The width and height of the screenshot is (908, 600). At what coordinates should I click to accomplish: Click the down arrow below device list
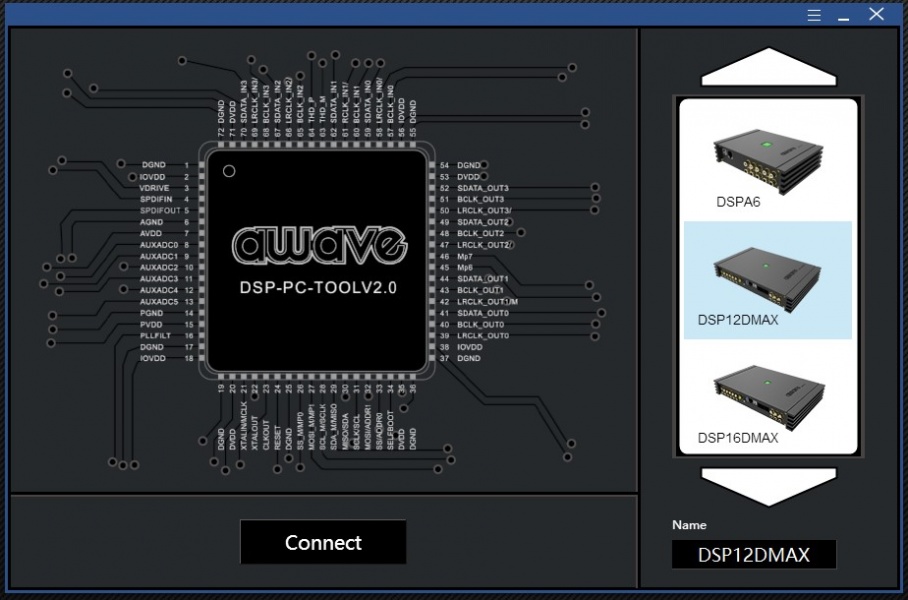coord(769,487)
